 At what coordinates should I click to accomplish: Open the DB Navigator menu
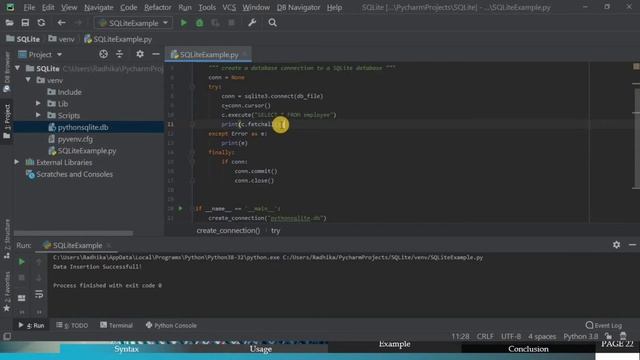coord(298,7)
